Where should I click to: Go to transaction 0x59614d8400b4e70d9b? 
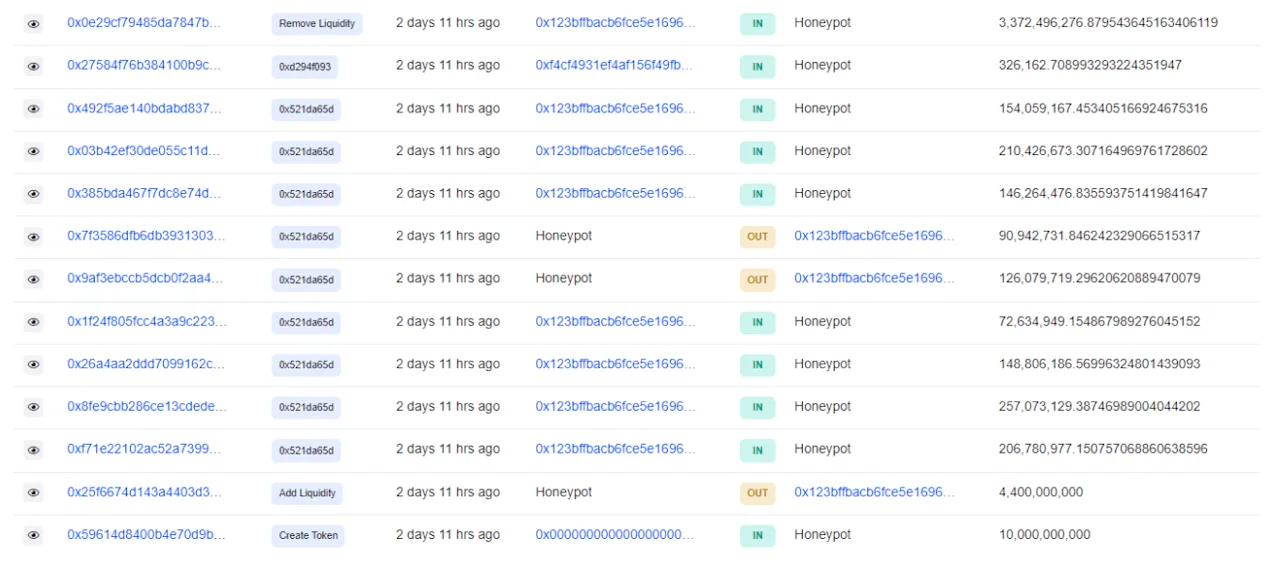tap(146, 535)
